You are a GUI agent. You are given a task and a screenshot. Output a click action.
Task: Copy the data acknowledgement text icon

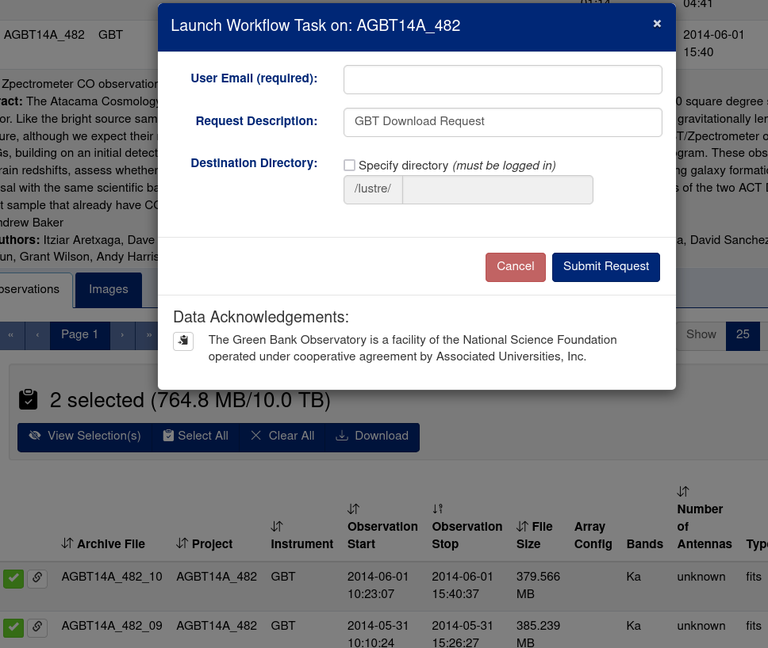point(183,342)
